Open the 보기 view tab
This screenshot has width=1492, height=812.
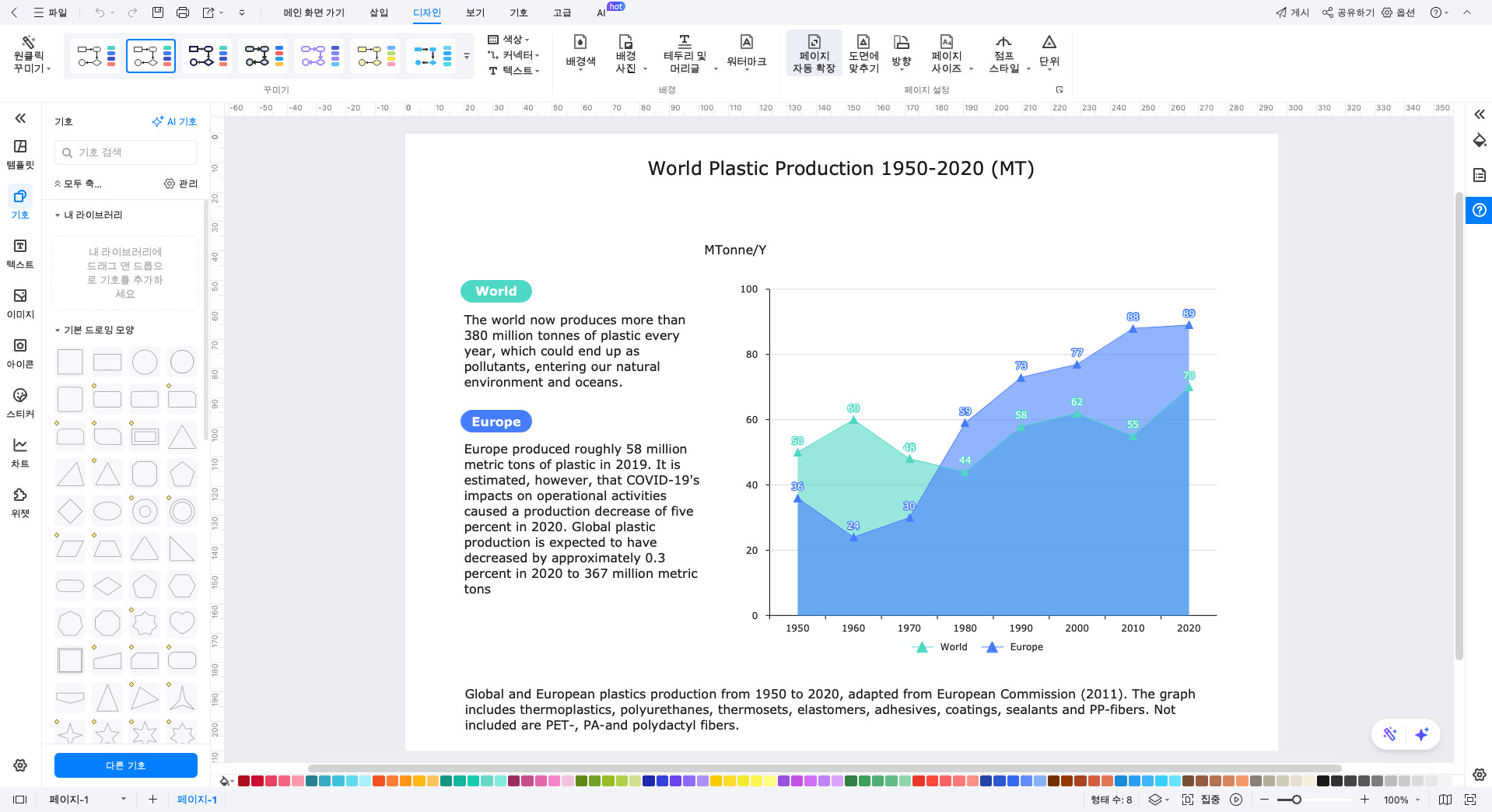475,12
